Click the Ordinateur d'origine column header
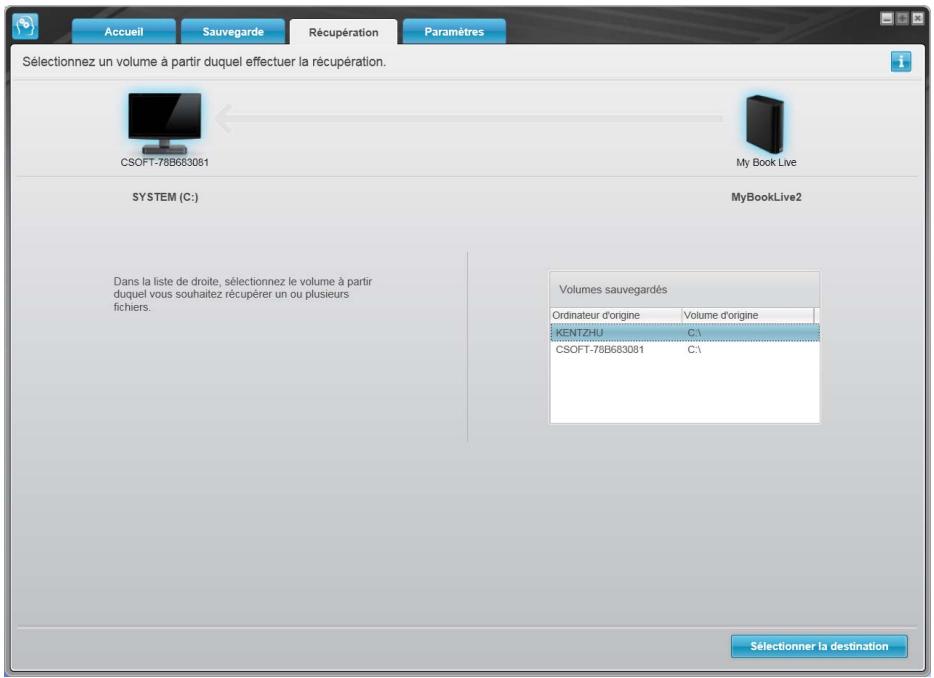The width and height of the screenshot is (934, 678). (x=616, y=315)
